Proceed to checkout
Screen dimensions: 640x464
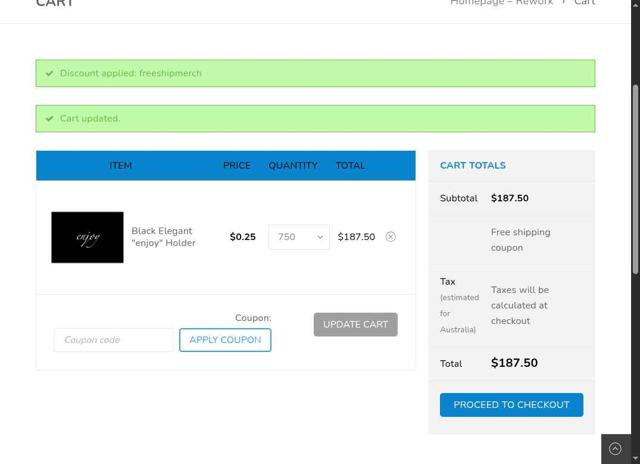coord(511,405)
